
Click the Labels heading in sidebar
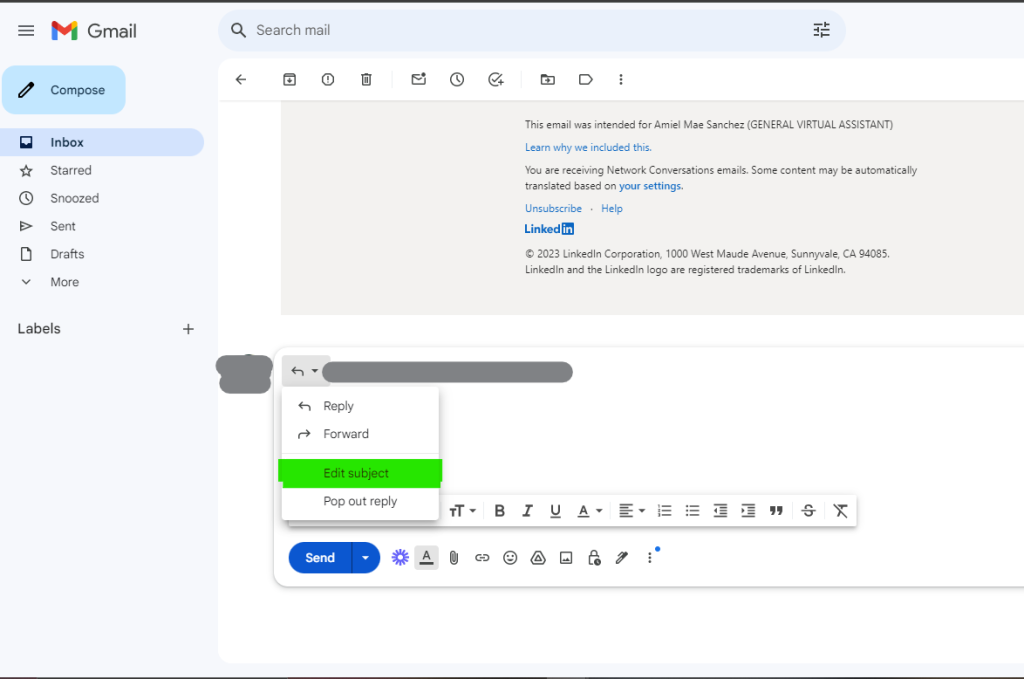(39, 329)
